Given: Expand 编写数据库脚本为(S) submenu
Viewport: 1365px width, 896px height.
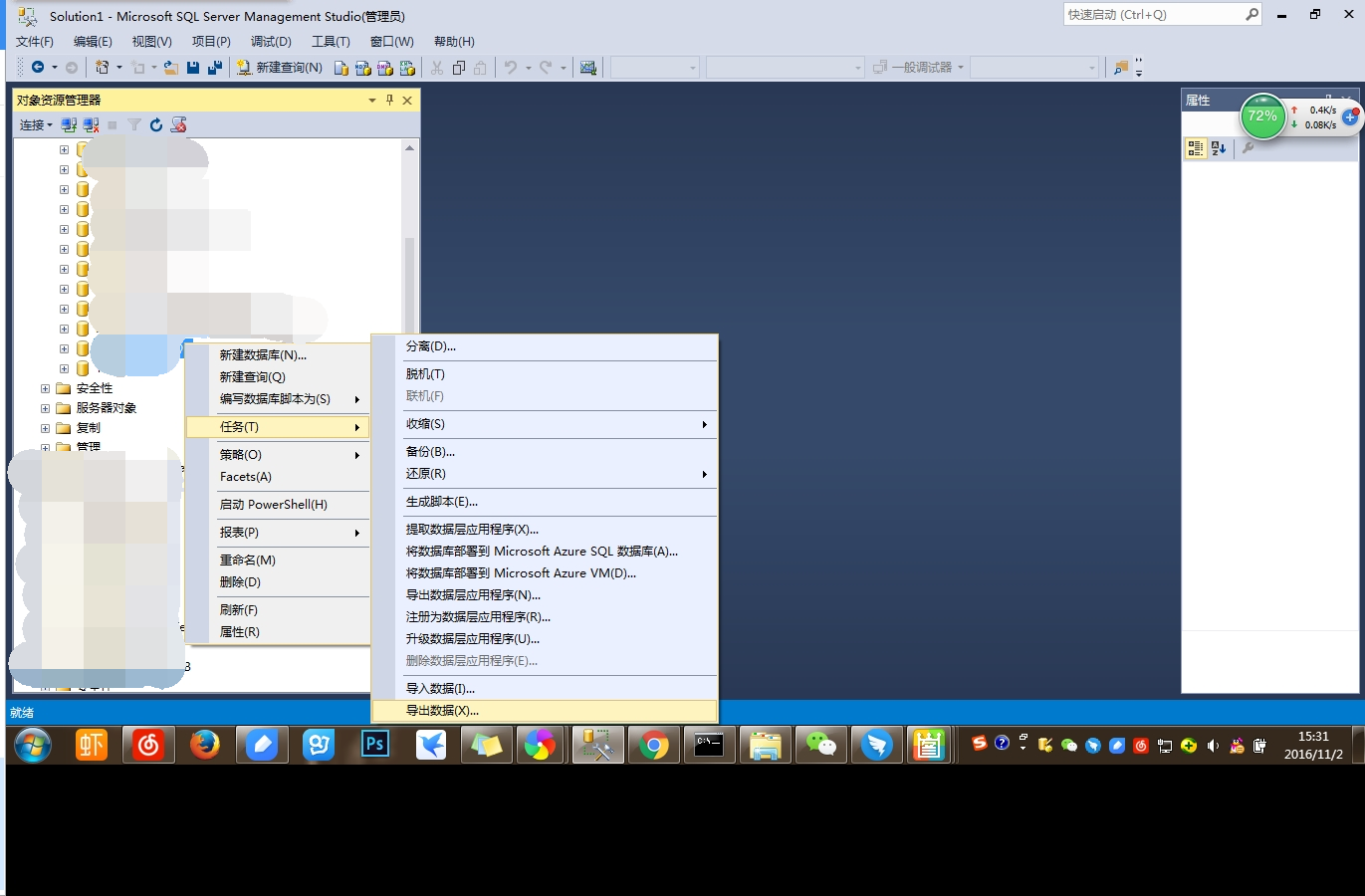Looking at the screenshot, I should [278, 399].
